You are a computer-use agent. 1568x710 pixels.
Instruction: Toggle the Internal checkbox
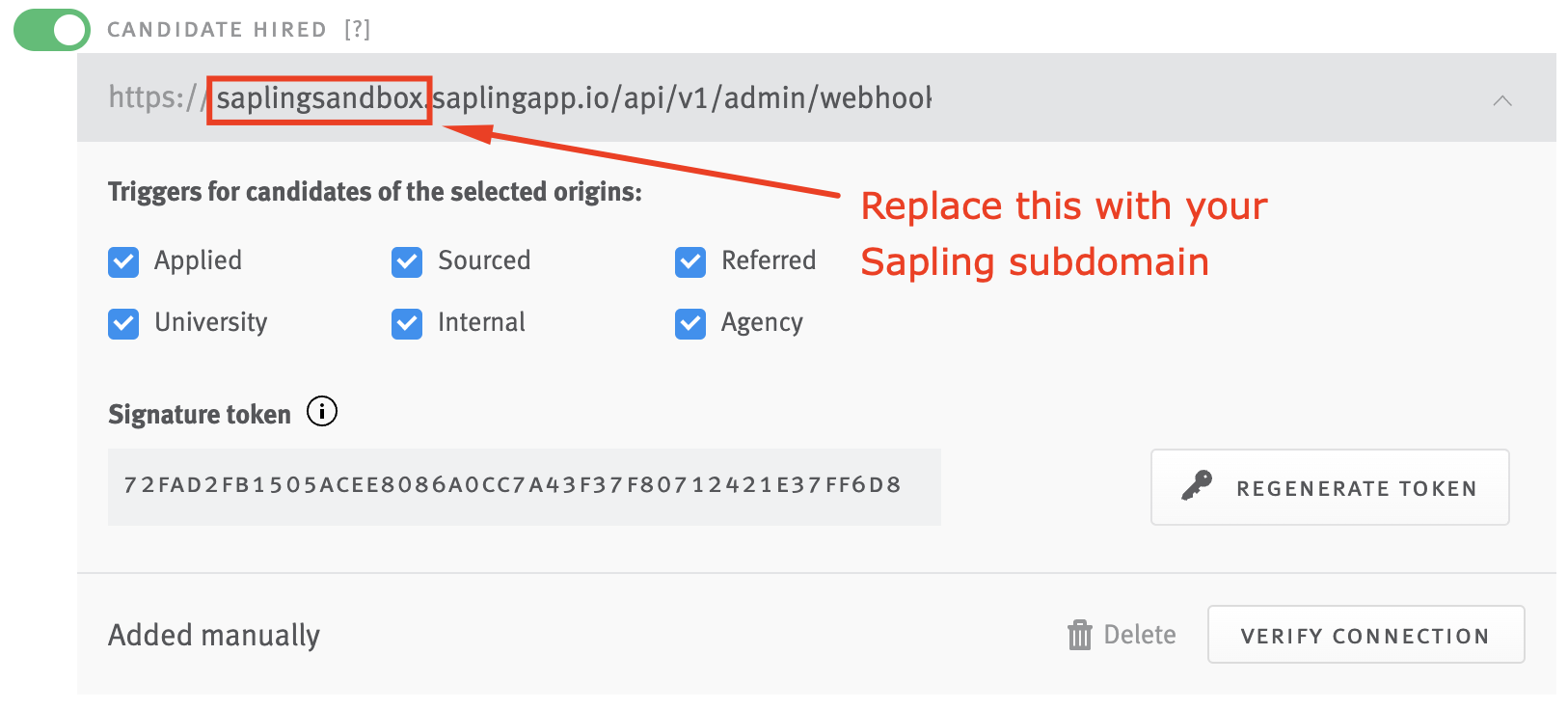407,324
